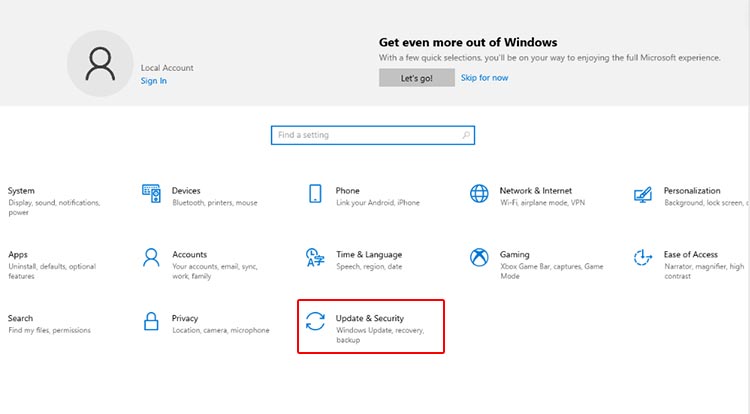Focus the Find a setting search box
This screenshot has width=750, height=414.
click(373, 135)
